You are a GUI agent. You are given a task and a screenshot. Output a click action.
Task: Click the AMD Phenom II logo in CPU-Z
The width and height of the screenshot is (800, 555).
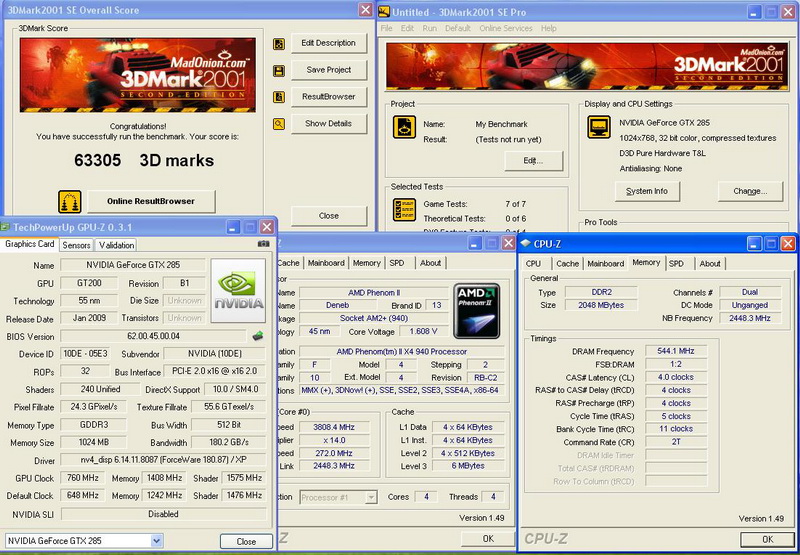[477, 311]
